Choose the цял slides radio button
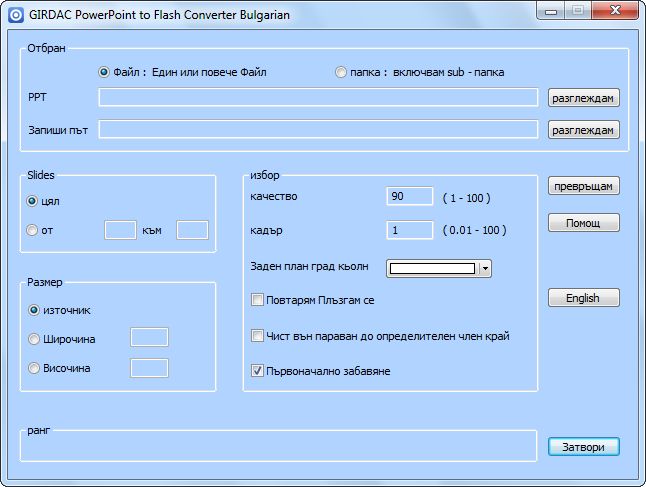646x487 pixels. click(x=32, y=201)
